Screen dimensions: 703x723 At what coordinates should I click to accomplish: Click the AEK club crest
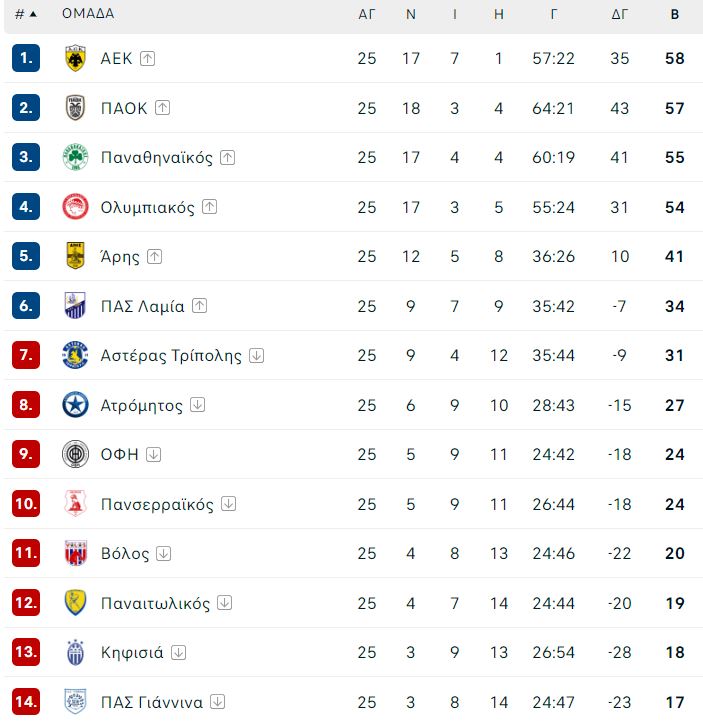[x=75, y=58]
